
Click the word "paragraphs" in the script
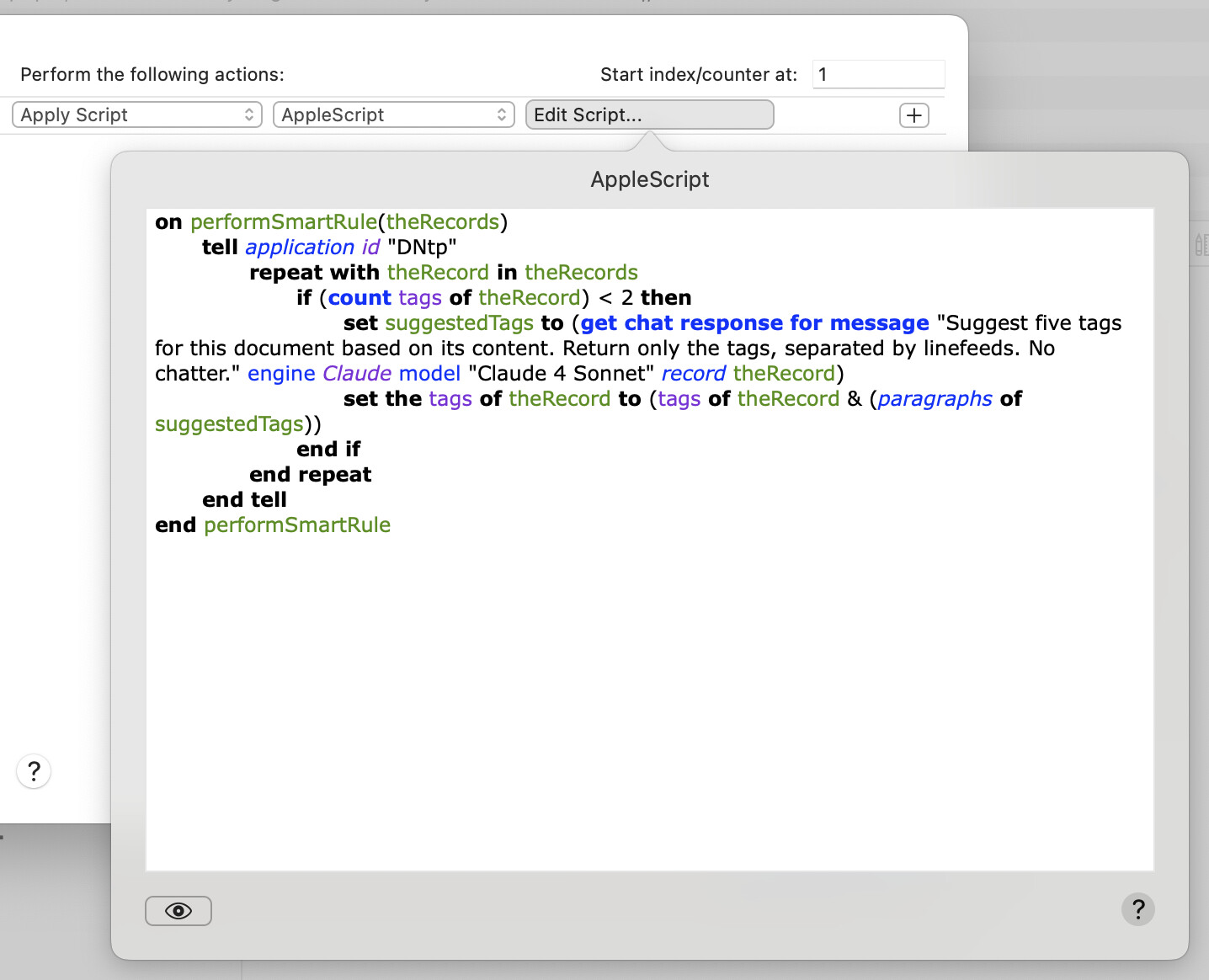tap(935, 399)
